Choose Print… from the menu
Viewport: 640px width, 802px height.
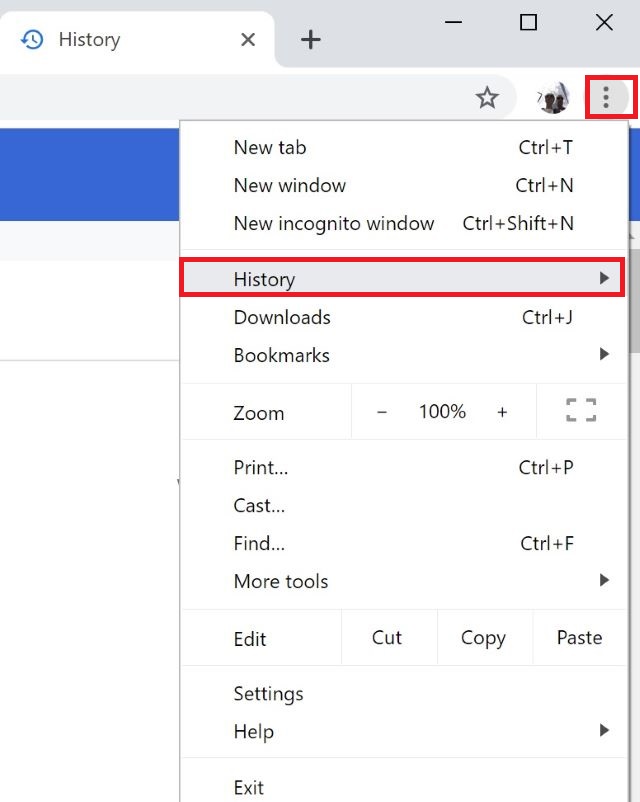click(404, 467)
